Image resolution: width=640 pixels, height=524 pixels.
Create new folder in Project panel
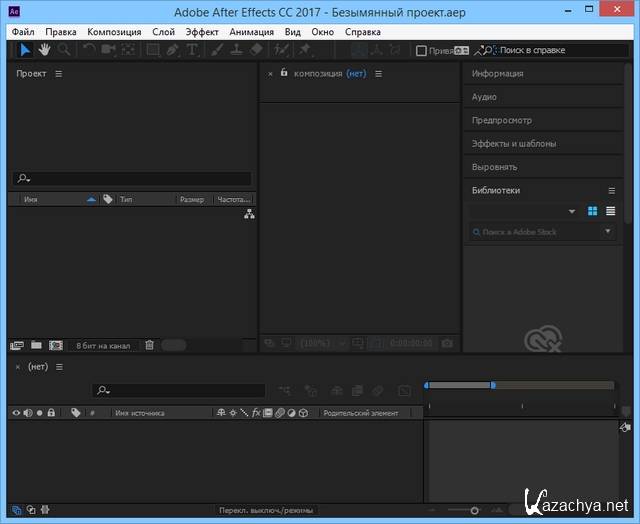(36, 345)
